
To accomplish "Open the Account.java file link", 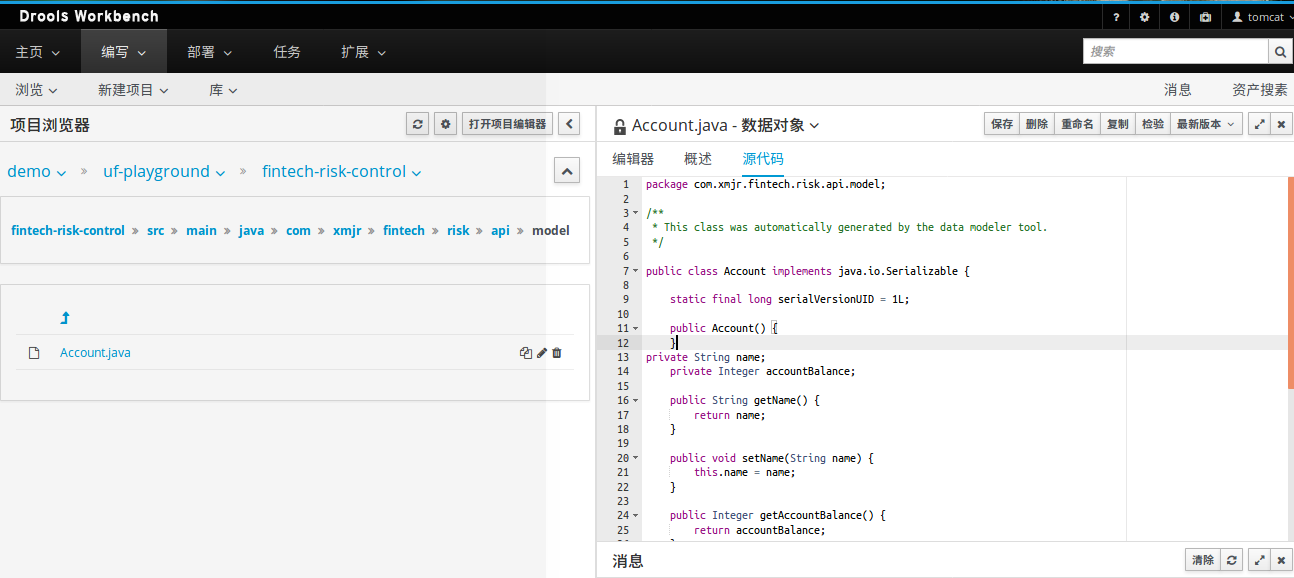I will click(95, 353).
